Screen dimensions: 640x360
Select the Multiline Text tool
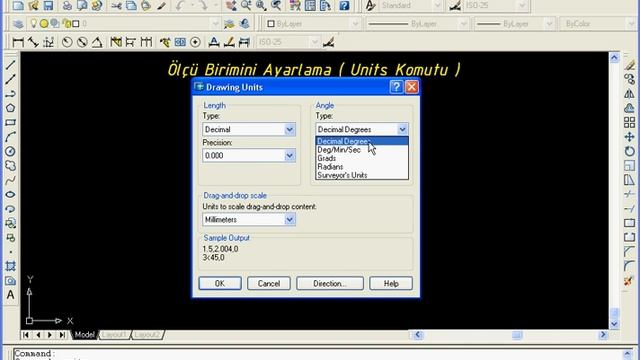coord(11,295)
